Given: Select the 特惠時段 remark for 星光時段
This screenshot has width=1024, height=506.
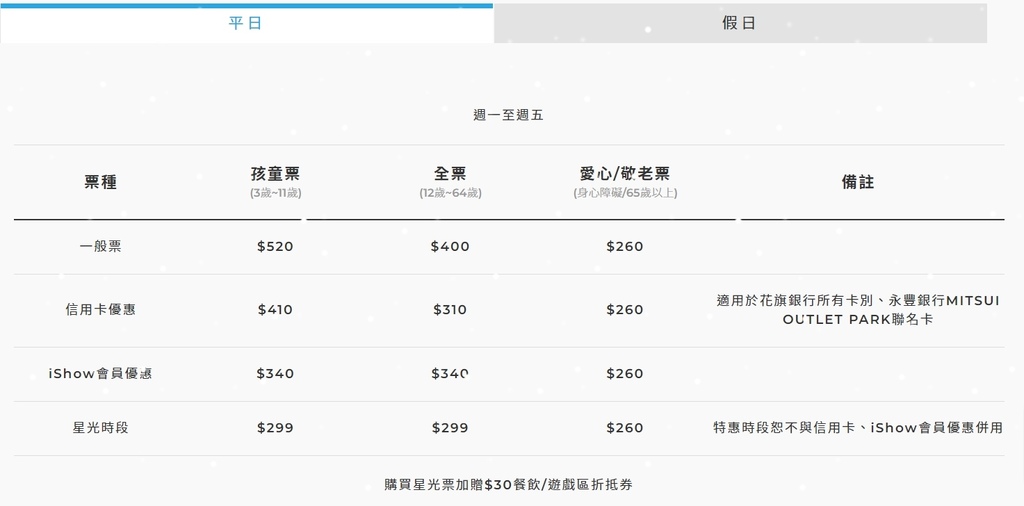Looking at the screenshot, I should [858, 428].
